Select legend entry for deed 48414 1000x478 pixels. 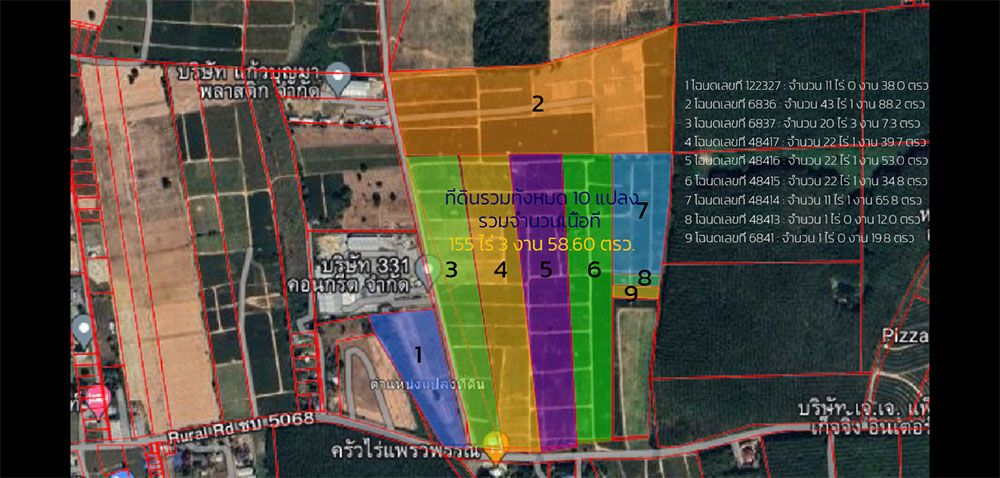804,199
